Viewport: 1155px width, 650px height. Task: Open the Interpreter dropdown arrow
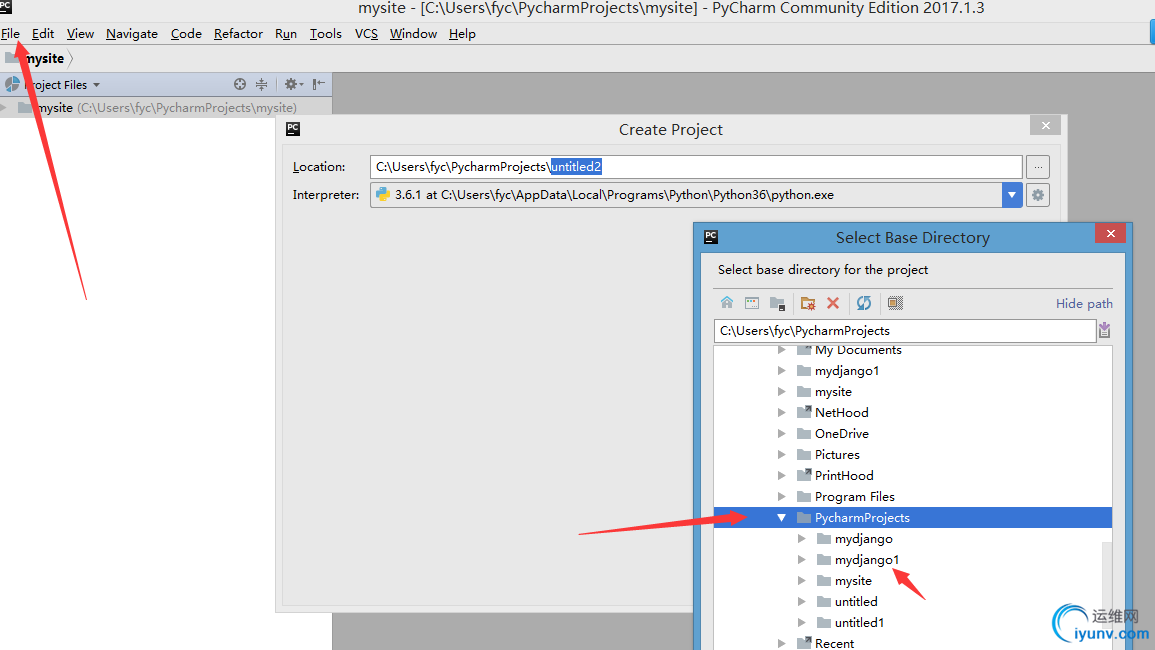pos(1012,195)
